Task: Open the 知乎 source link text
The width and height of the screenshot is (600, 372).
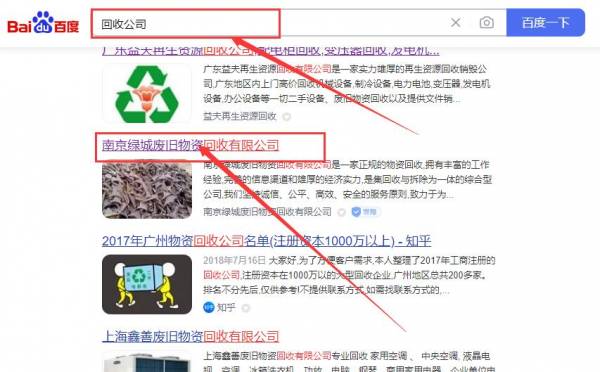Action: 226,308
